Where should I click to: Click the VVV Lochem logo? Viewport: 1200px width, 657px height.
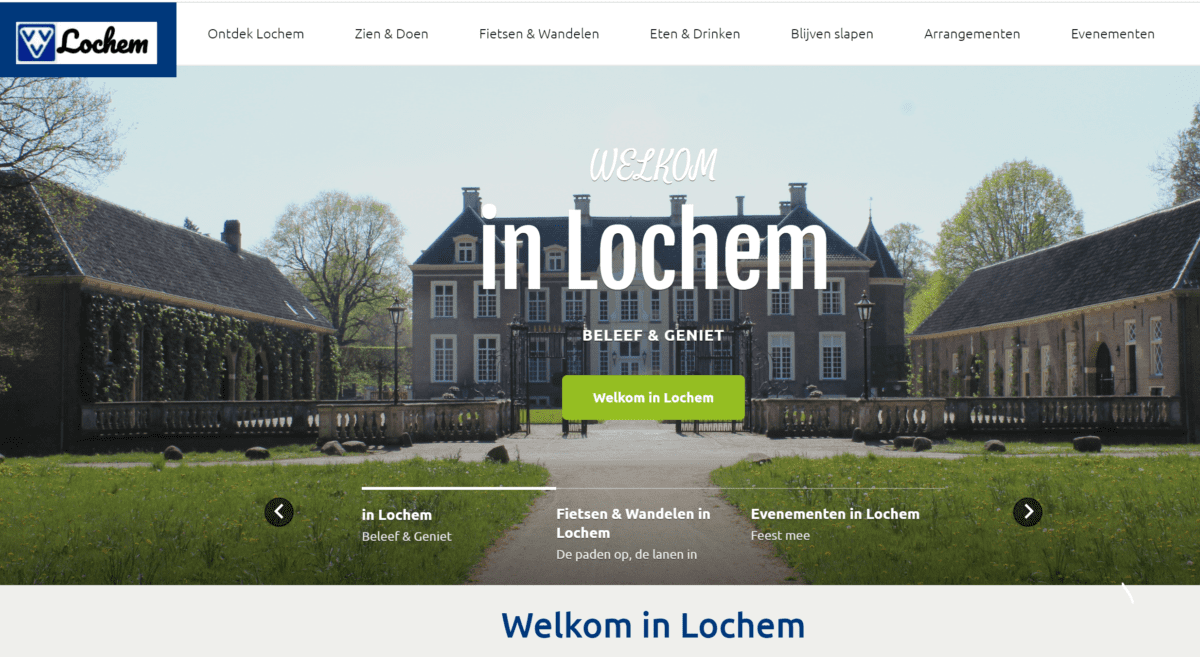click(87, 42)
